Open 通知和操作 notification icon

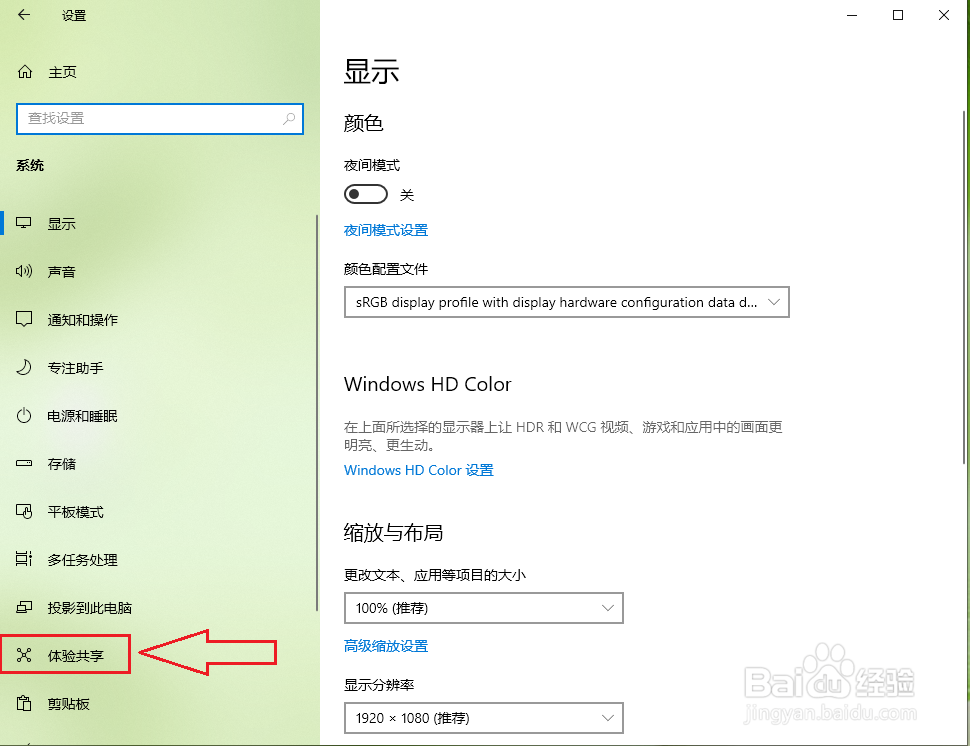click(x=24, y=319)
